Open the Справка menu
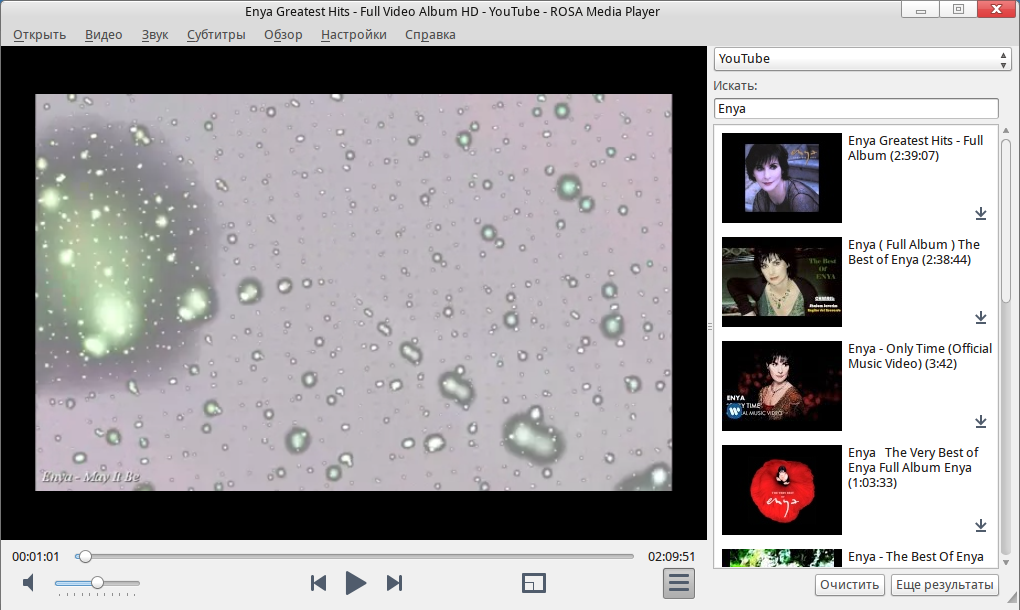Screen dimensions: 1020x610 (430, 34)
